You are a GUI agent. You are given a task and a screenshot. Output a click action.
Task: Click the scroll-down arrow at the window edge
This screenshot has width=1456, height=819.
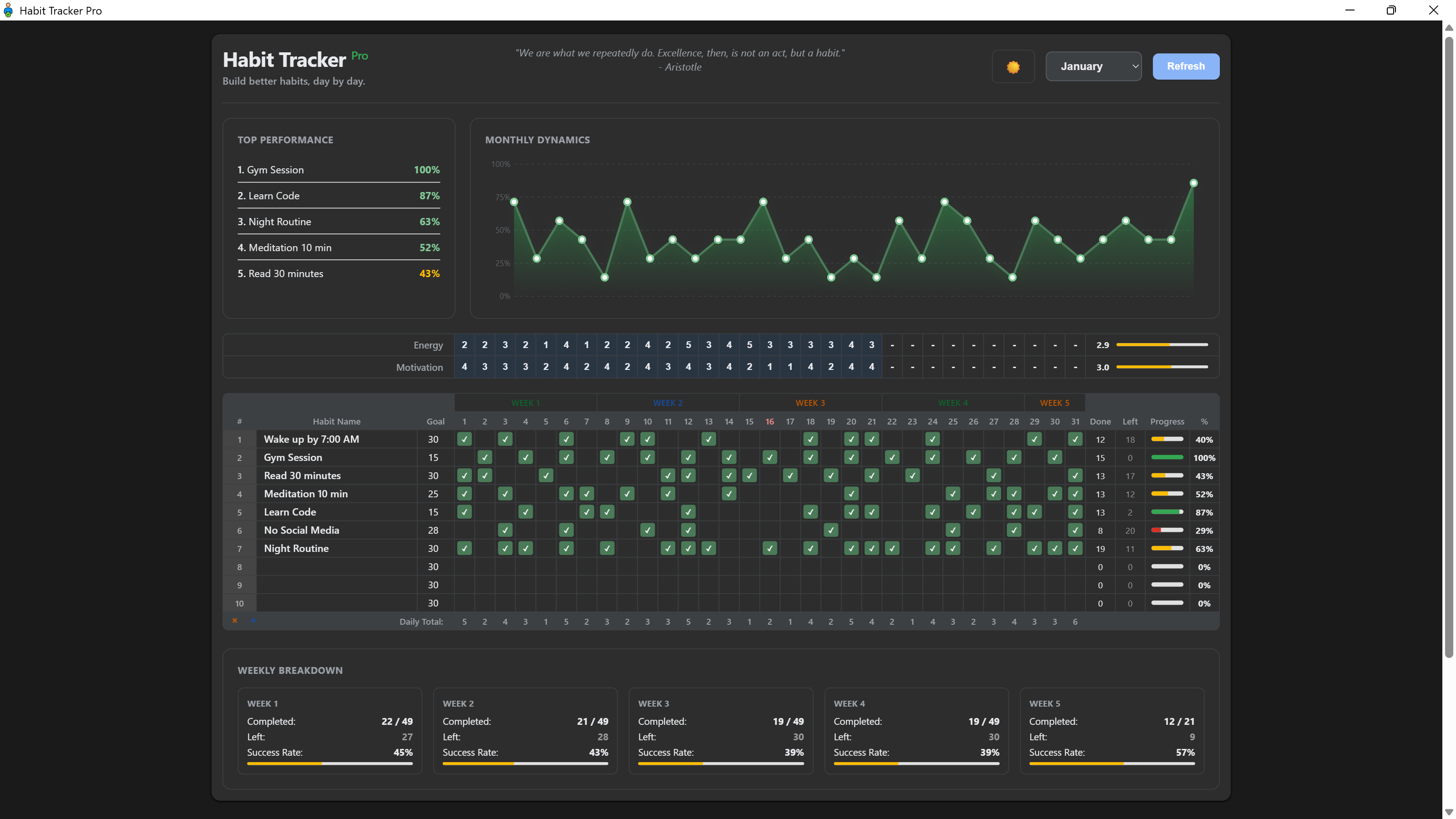point(1449,812)
